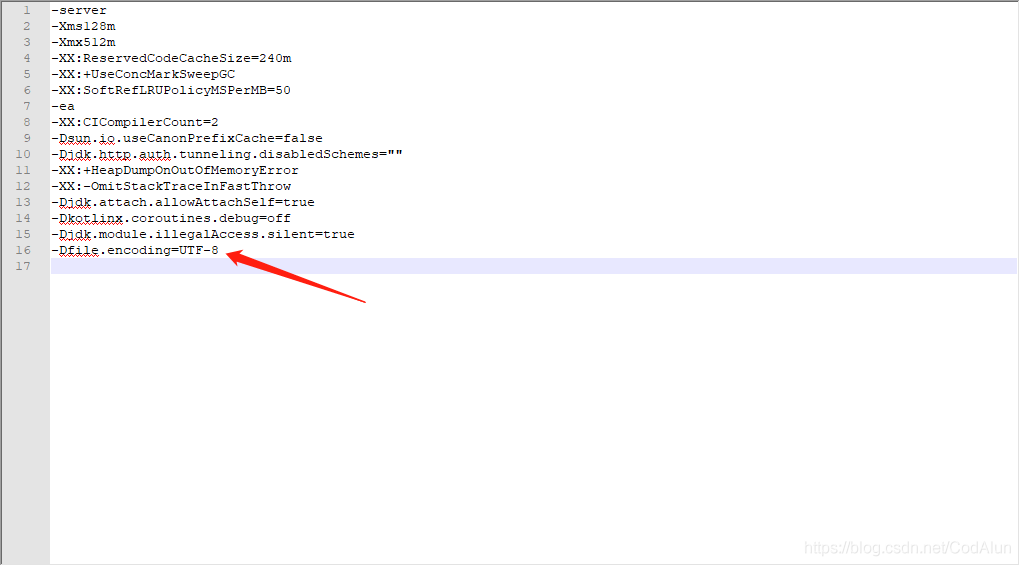1020x566 pixels.
Task: Click the OmitStackTraceInFastThrow line
Action: [x=171, y=186]
